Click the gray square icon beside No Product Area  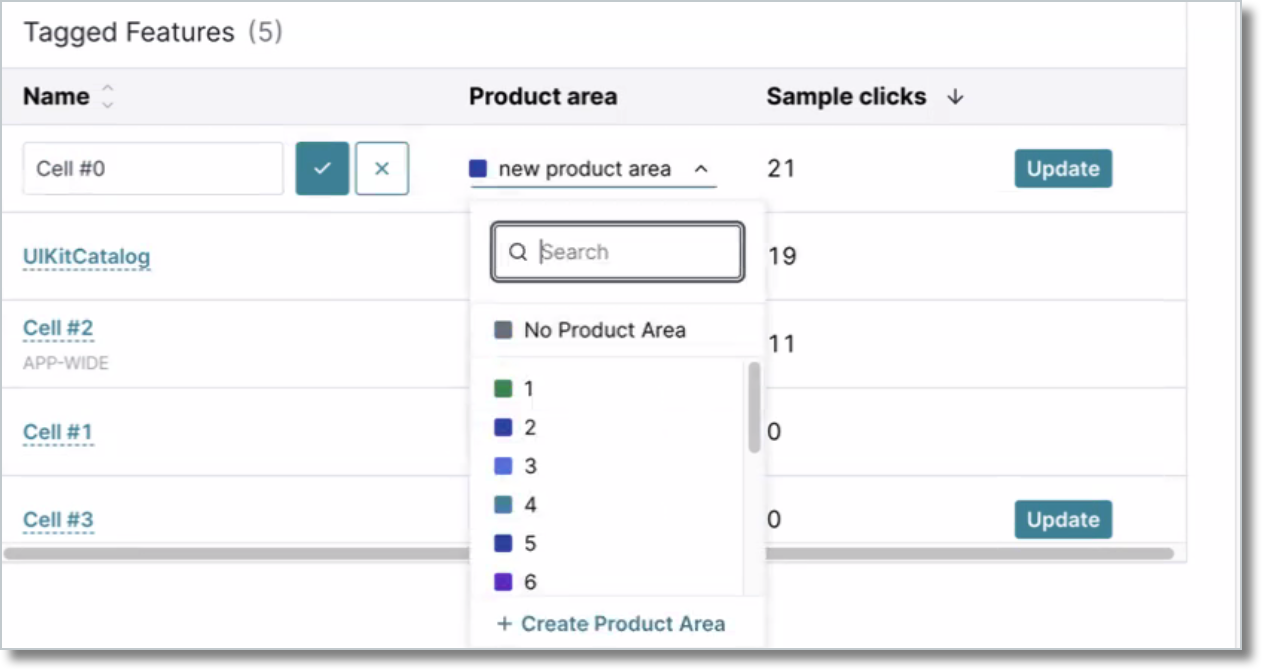pyautogui.click(x=502, y=329)
